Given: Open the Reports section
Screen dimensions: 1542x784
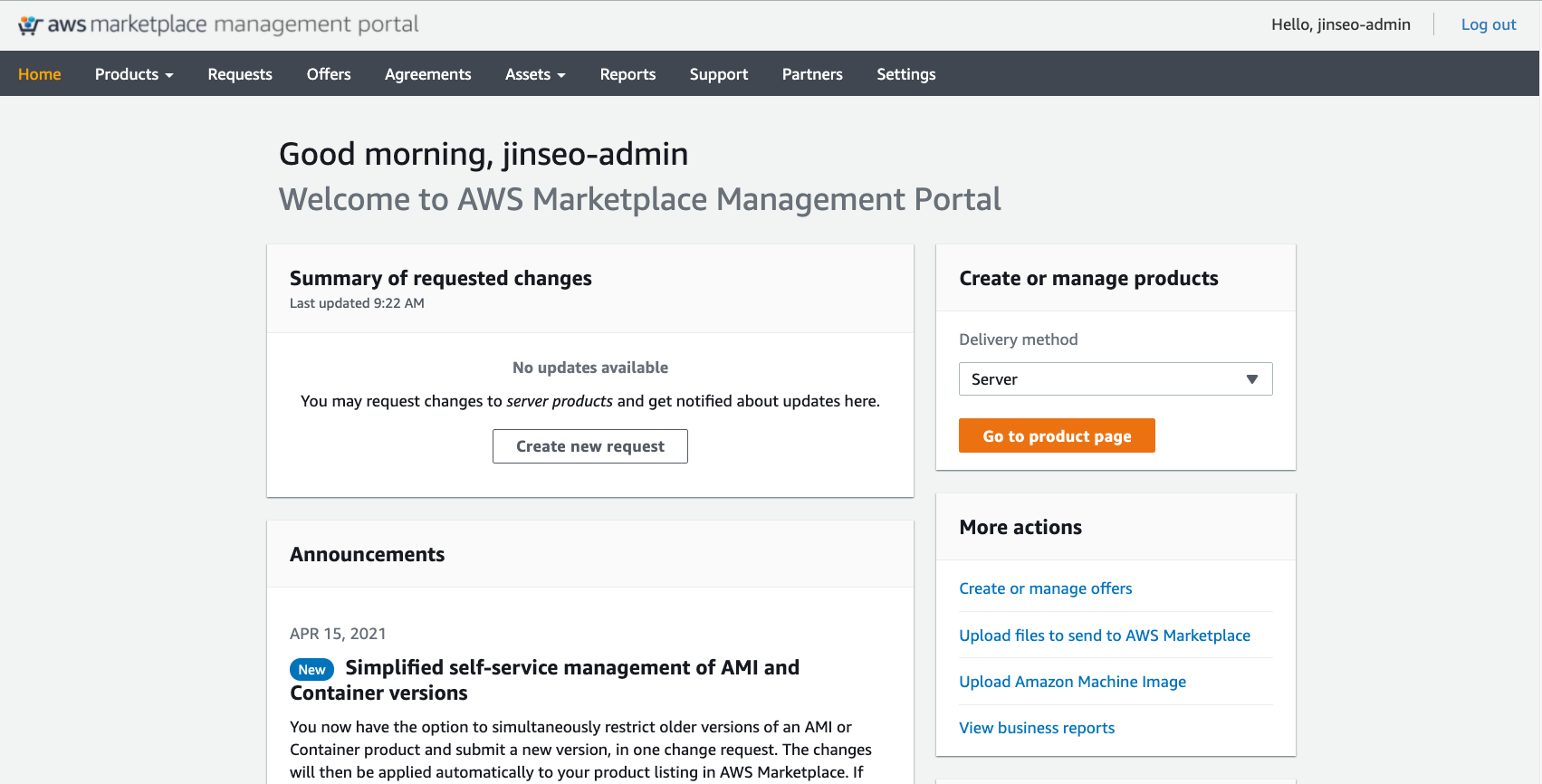Looking at the screenshot, I should [627, 74].
